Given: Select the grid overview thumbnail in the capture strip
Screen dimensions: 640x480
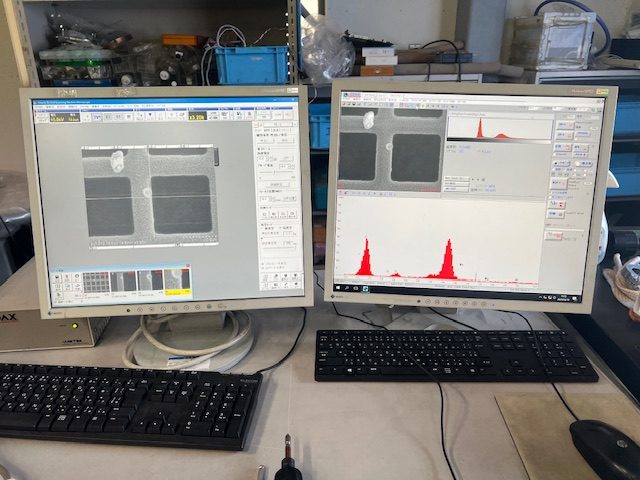Looking at the screenshot, I should click(x=96, y=282).
